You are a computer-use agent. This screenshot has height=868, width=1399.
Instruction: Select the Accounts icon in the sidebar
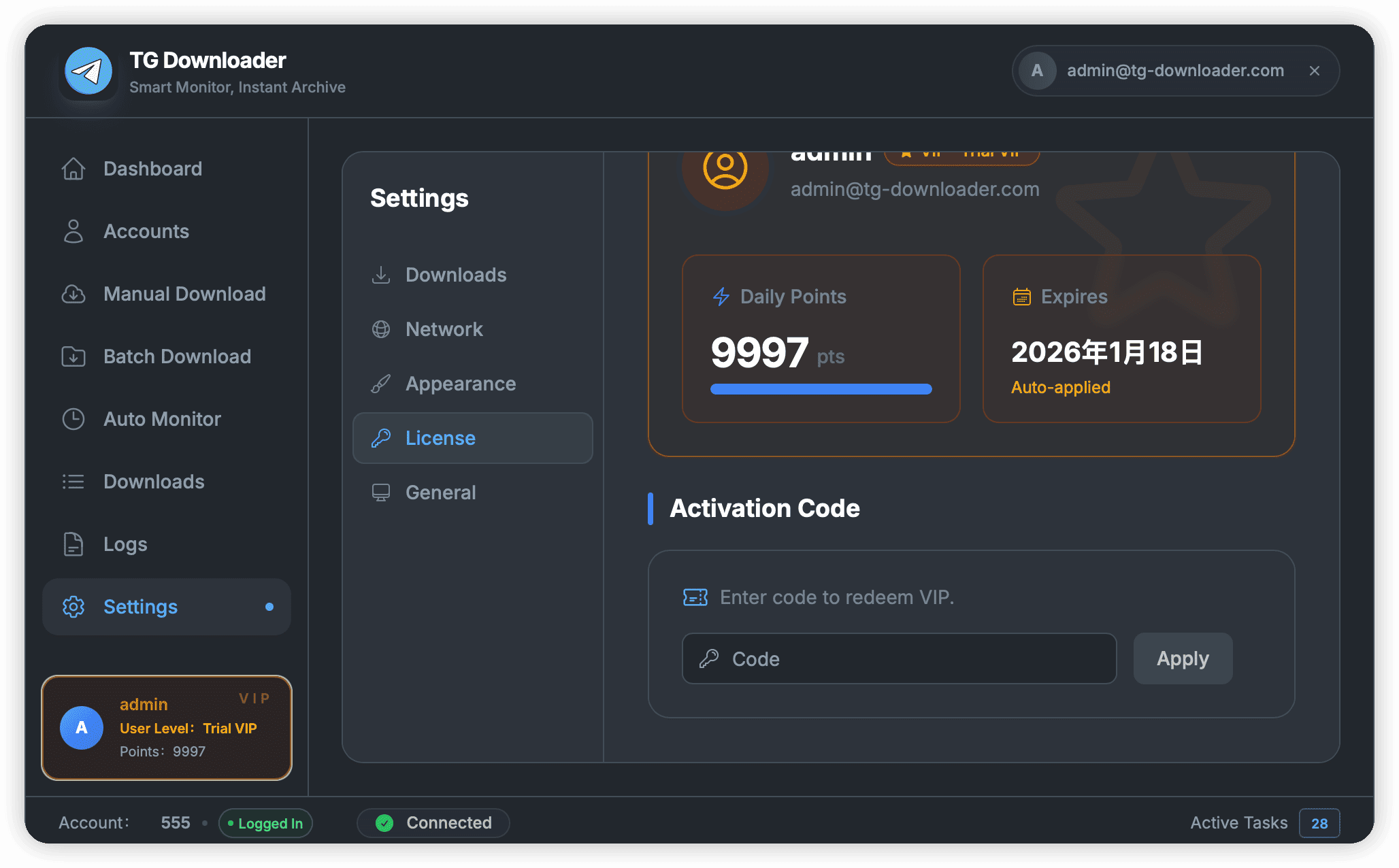(73, 231)
